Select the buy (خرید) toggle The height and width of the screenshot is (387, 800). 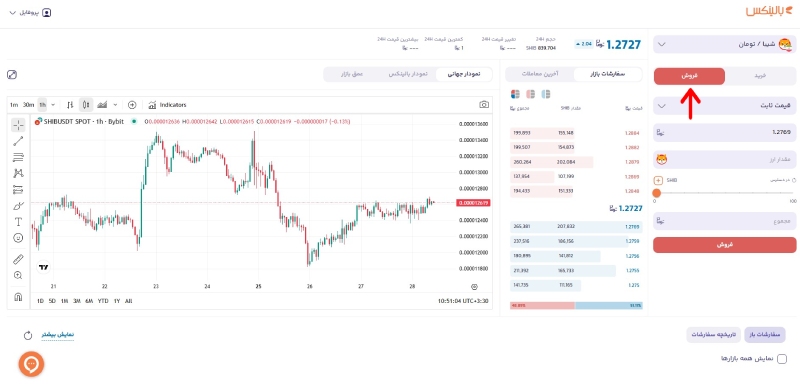point(760,76)
